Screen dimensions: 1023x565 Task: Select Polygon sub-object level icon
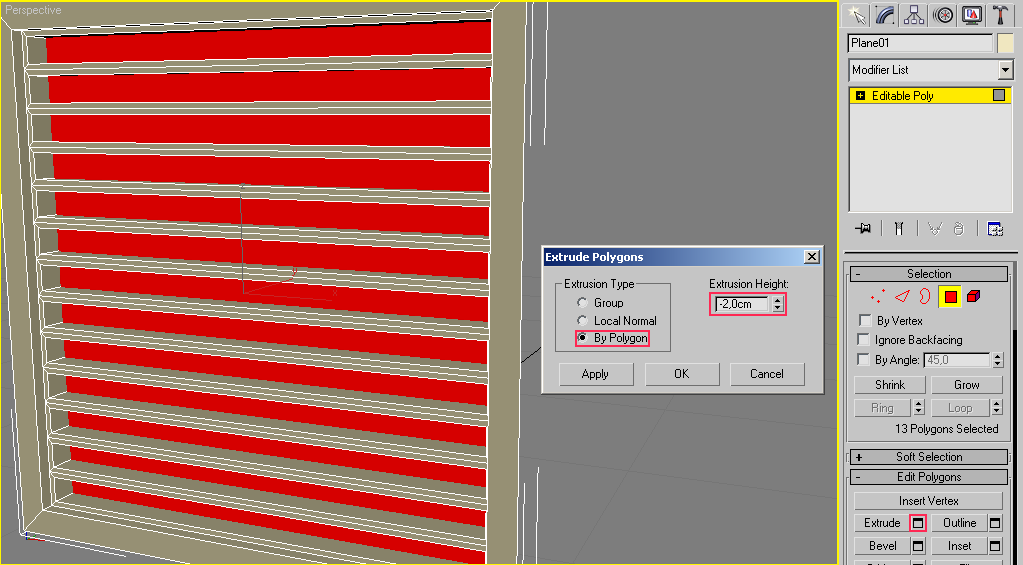pyautogui.click(x=951, y=297)
